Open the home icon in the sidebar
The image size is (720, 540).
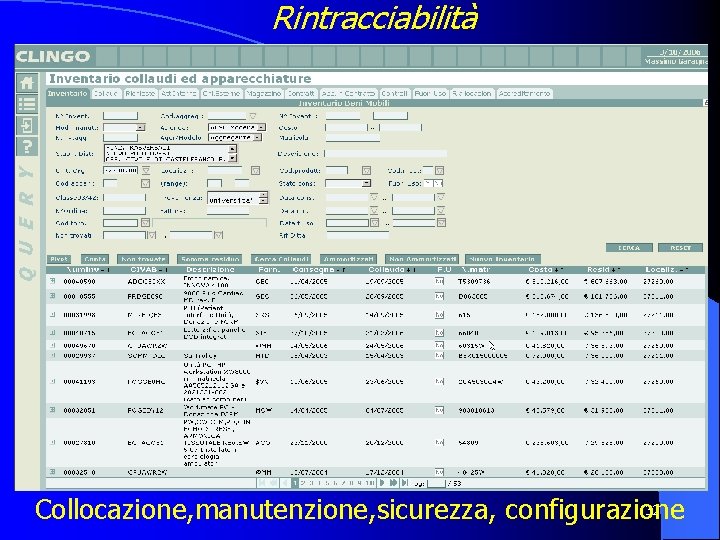pyautogui.click(x=27, y=83)
